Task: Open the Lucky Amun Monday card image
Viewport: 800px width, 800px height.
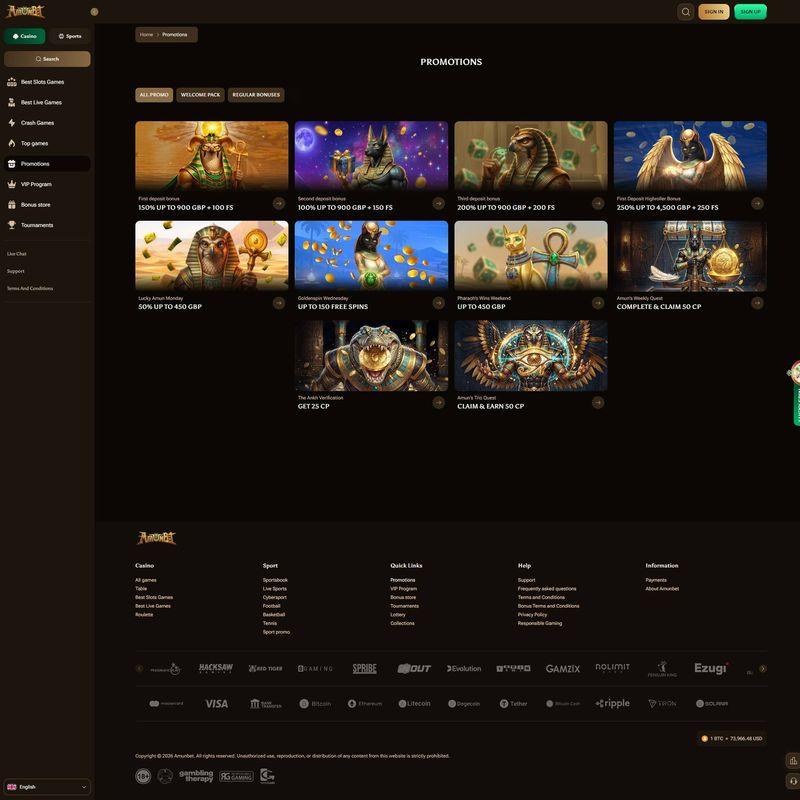Action: [x=212, y=256]
